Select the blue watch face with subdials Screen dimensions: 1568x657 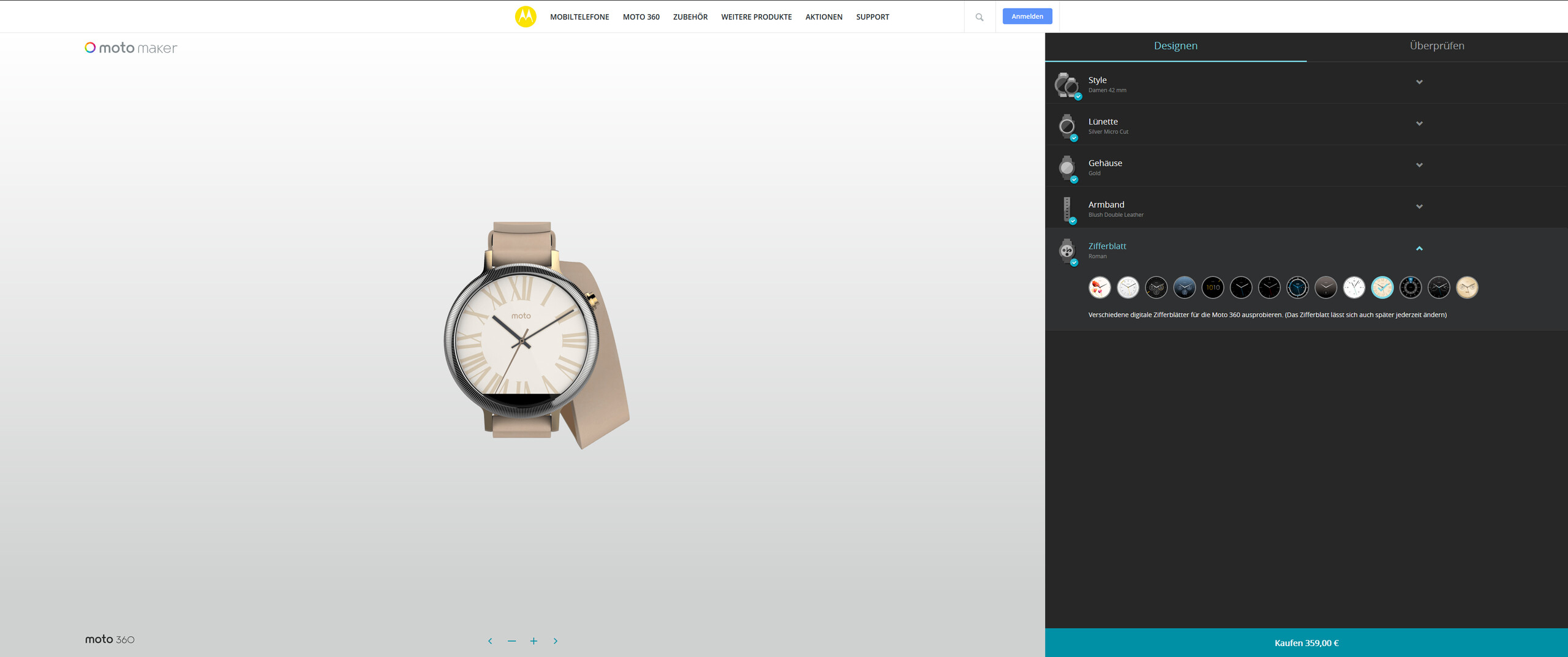pos(1185,287)
